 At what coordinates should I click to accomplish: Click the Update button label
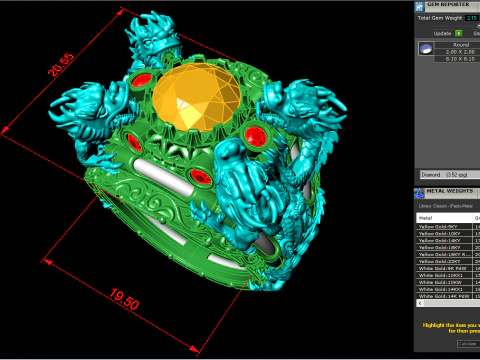[x=442, y=33]
